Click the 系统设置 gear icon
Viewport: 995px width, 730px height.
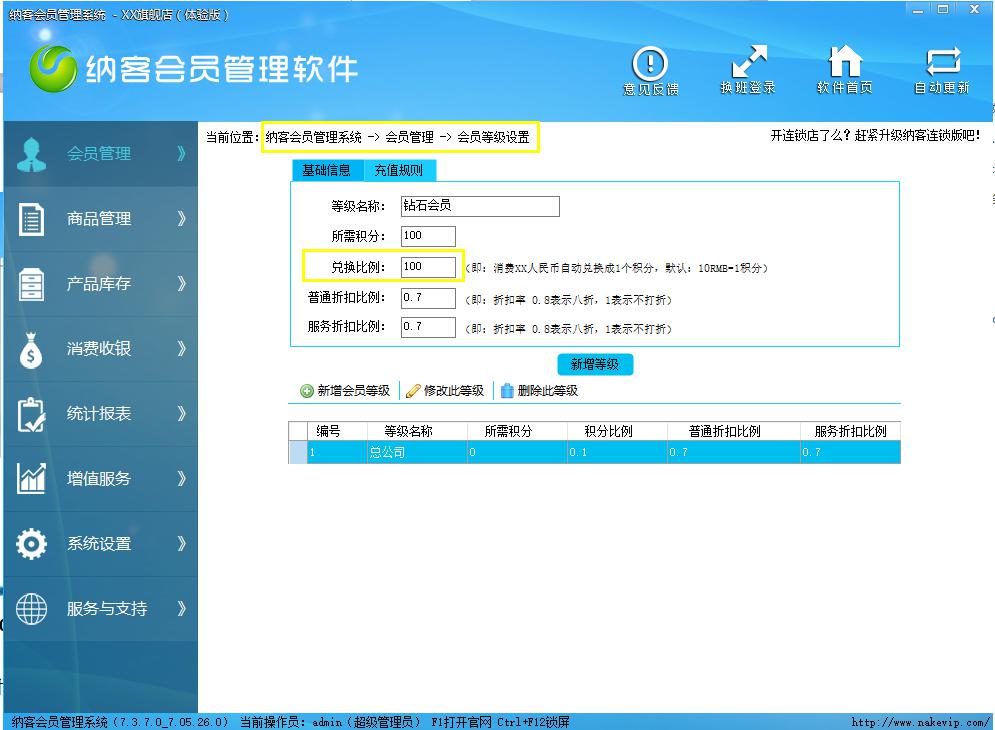[32, 544]
